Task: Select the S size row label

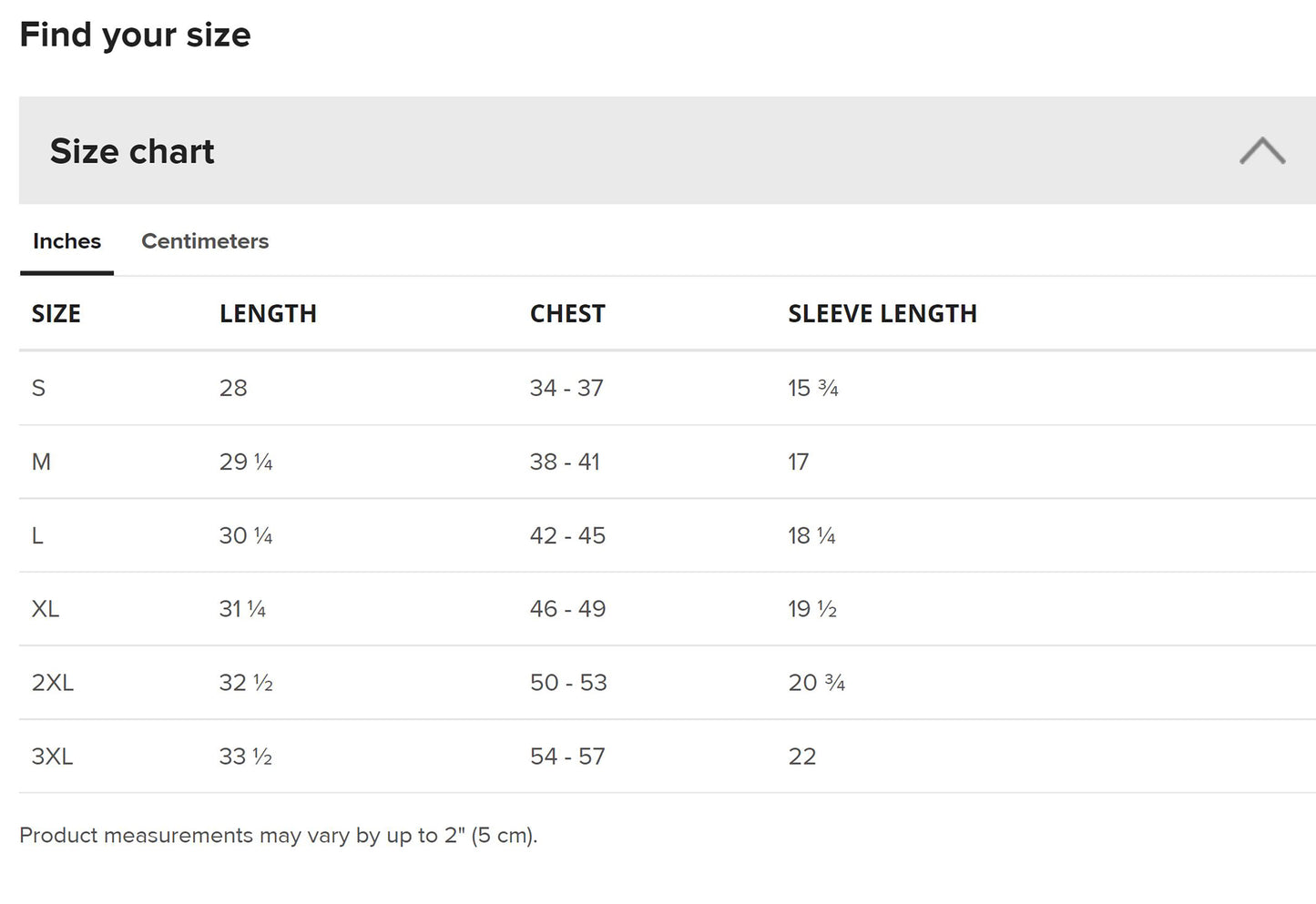Action: (x=38, y=389)
